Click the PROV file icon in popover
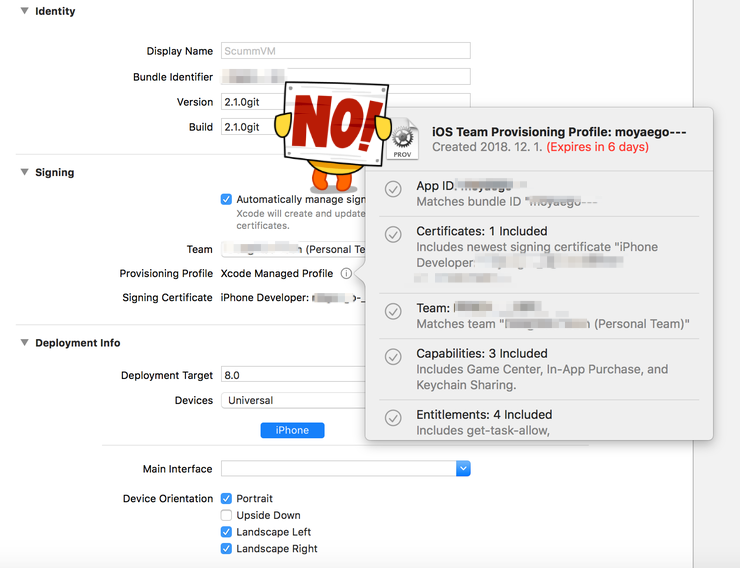Screen dimensions: 740x568 403,139
